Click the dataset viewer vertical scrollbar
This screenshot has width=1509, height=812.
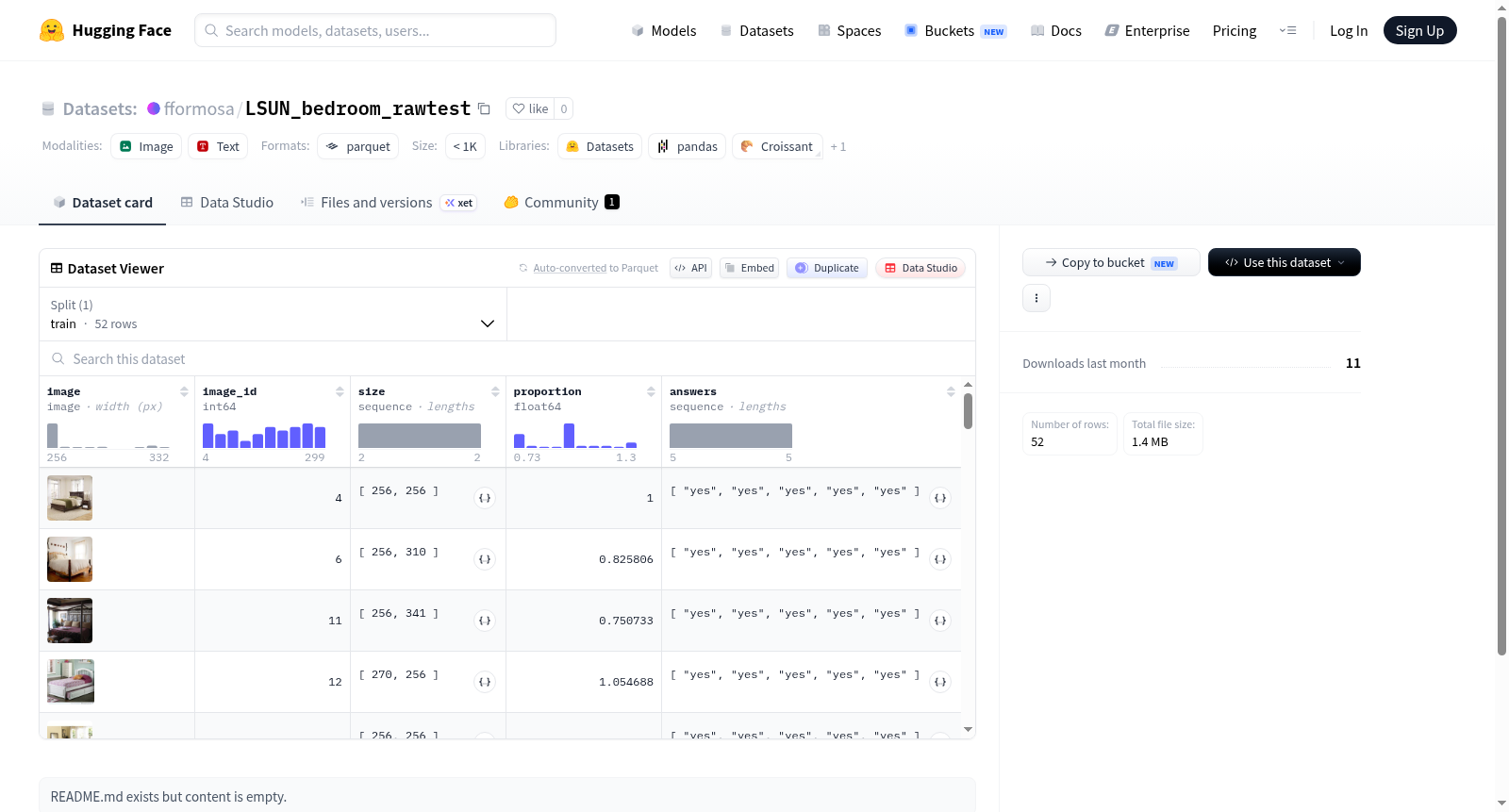(968, 411)
